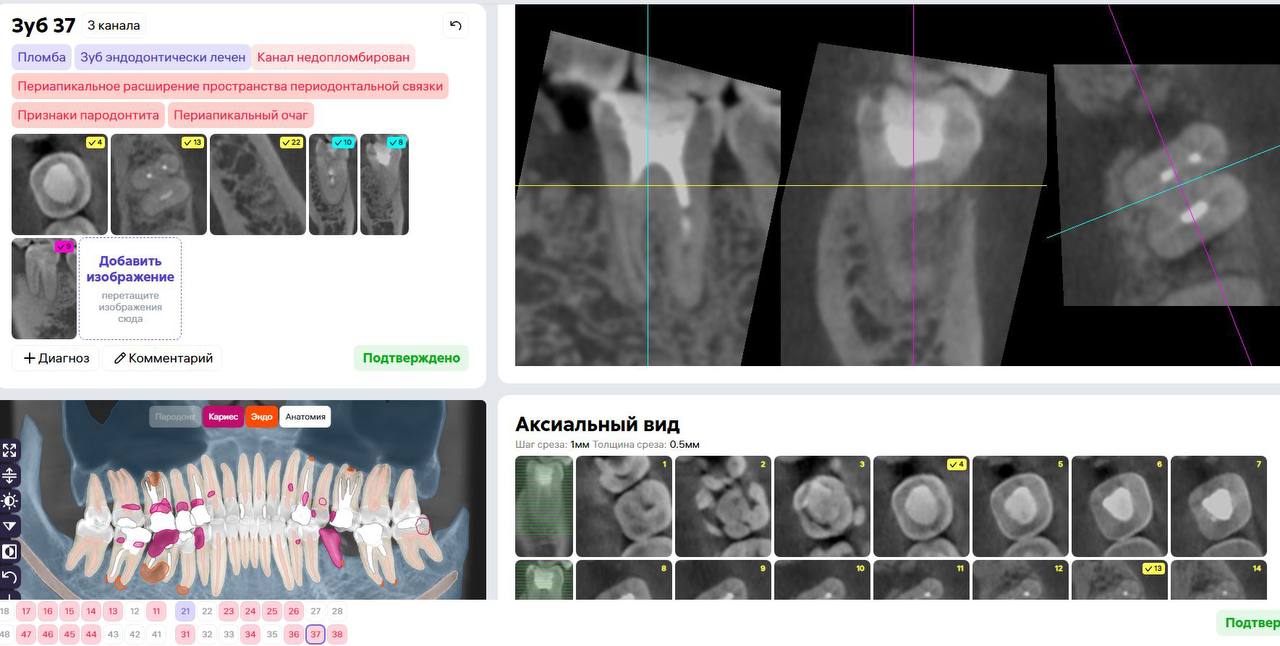Click the green Подтверждено status button
The height and width of the screenshot is (646, 1280).
pos(411,358)
